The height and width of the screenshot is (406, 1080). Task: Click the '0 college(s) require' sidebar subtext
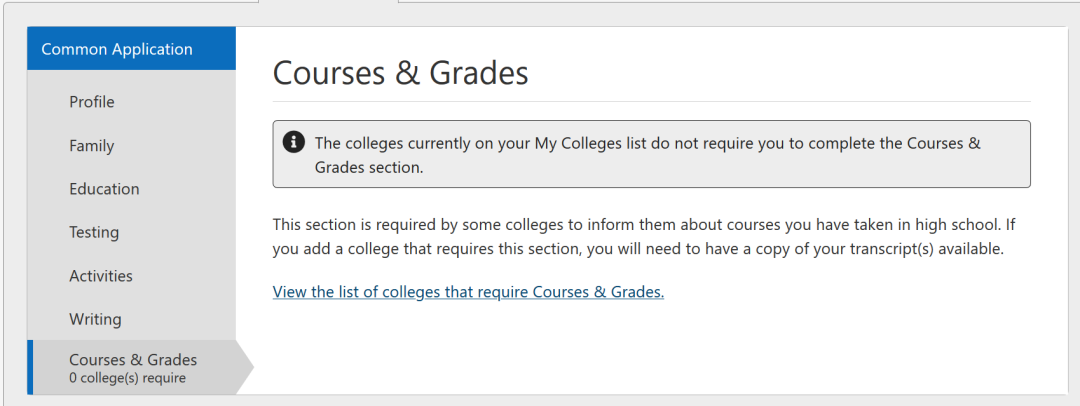tap(127, 378)
